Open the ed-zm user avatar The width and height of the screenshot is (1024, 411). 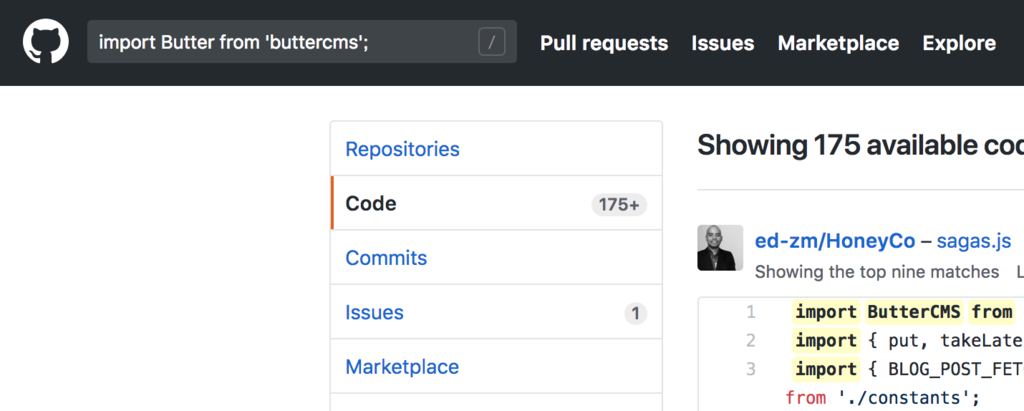click(720, 248)
